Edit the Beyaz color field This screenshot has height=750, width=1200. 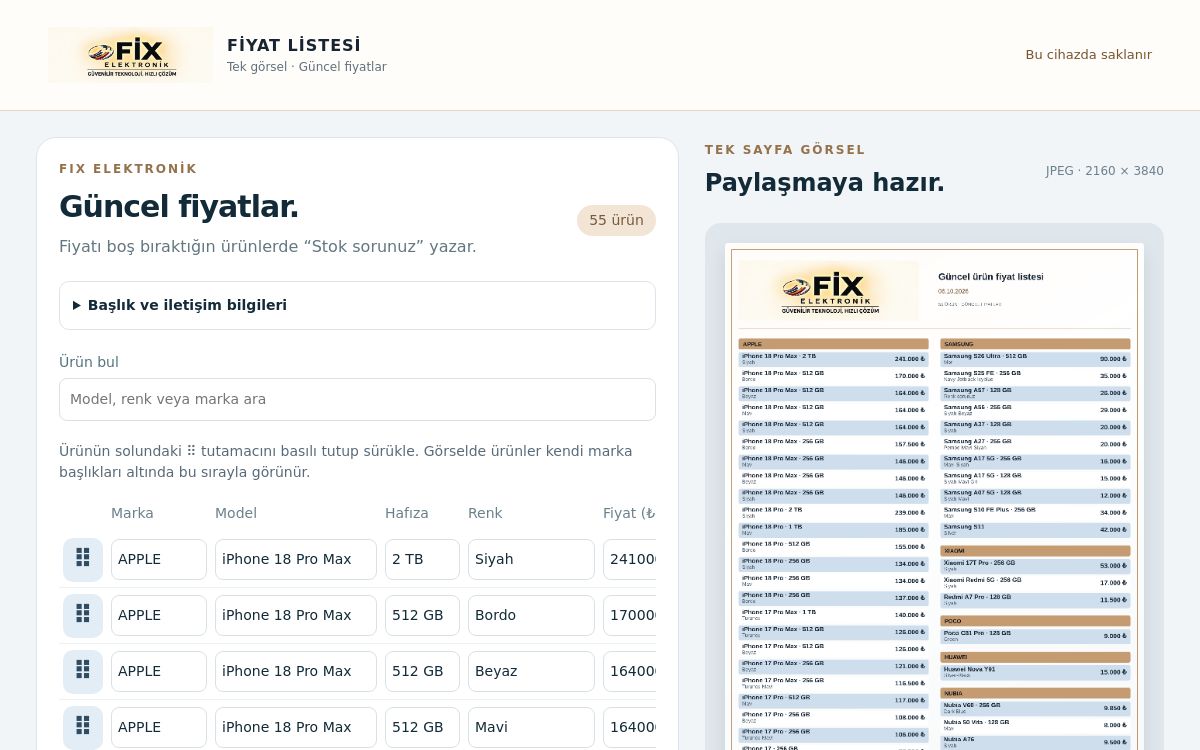click(531, 672)
